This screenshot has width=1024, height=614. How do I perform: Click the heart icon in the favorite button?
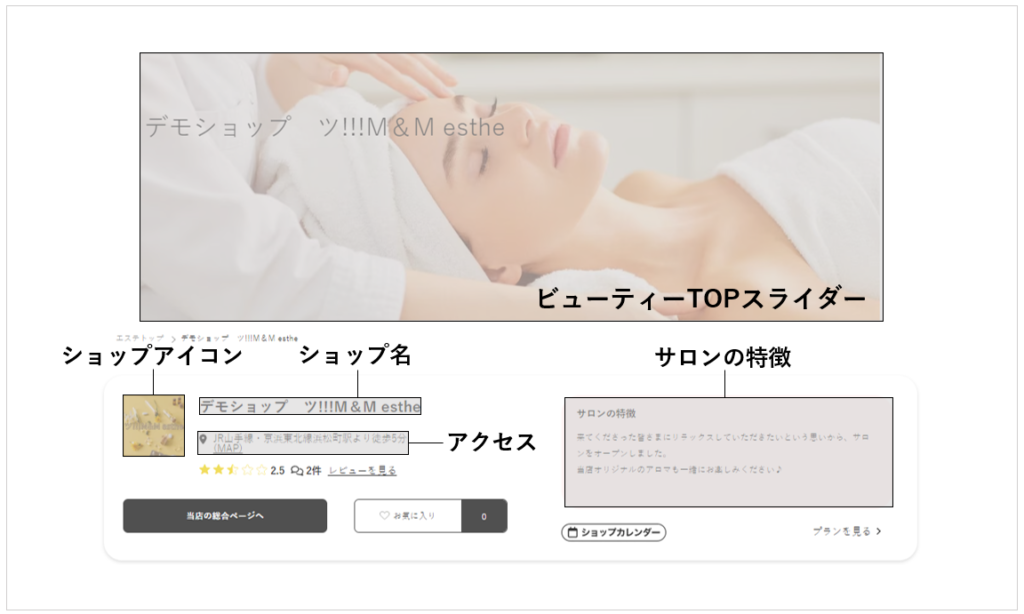384,515
